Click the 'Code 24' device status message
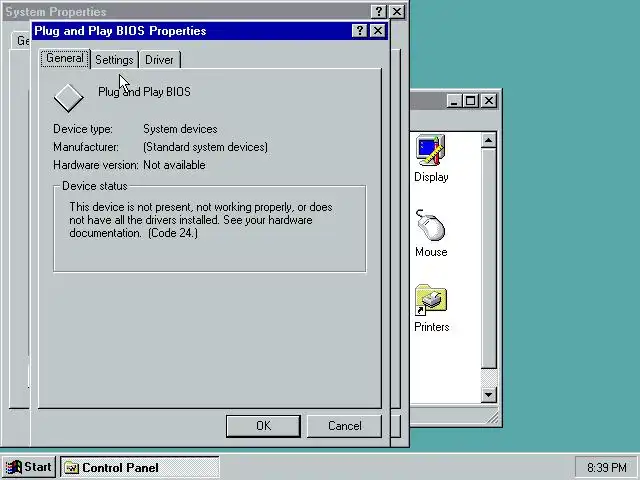The height and width of the screenshot is (480, 640). point(200,220)
